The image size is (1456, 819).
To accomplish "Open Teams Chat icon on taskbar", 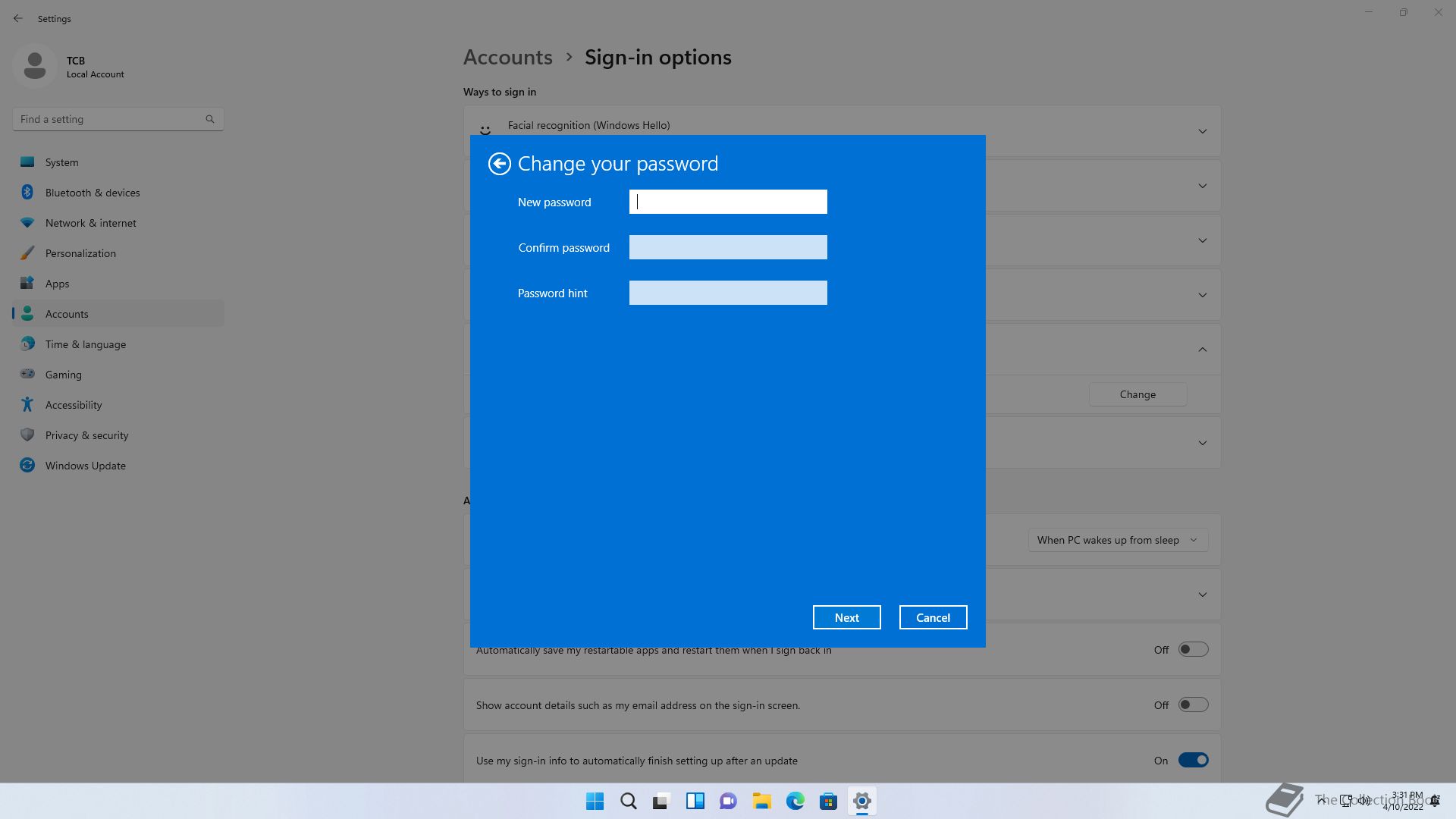I will click(728, 801).
